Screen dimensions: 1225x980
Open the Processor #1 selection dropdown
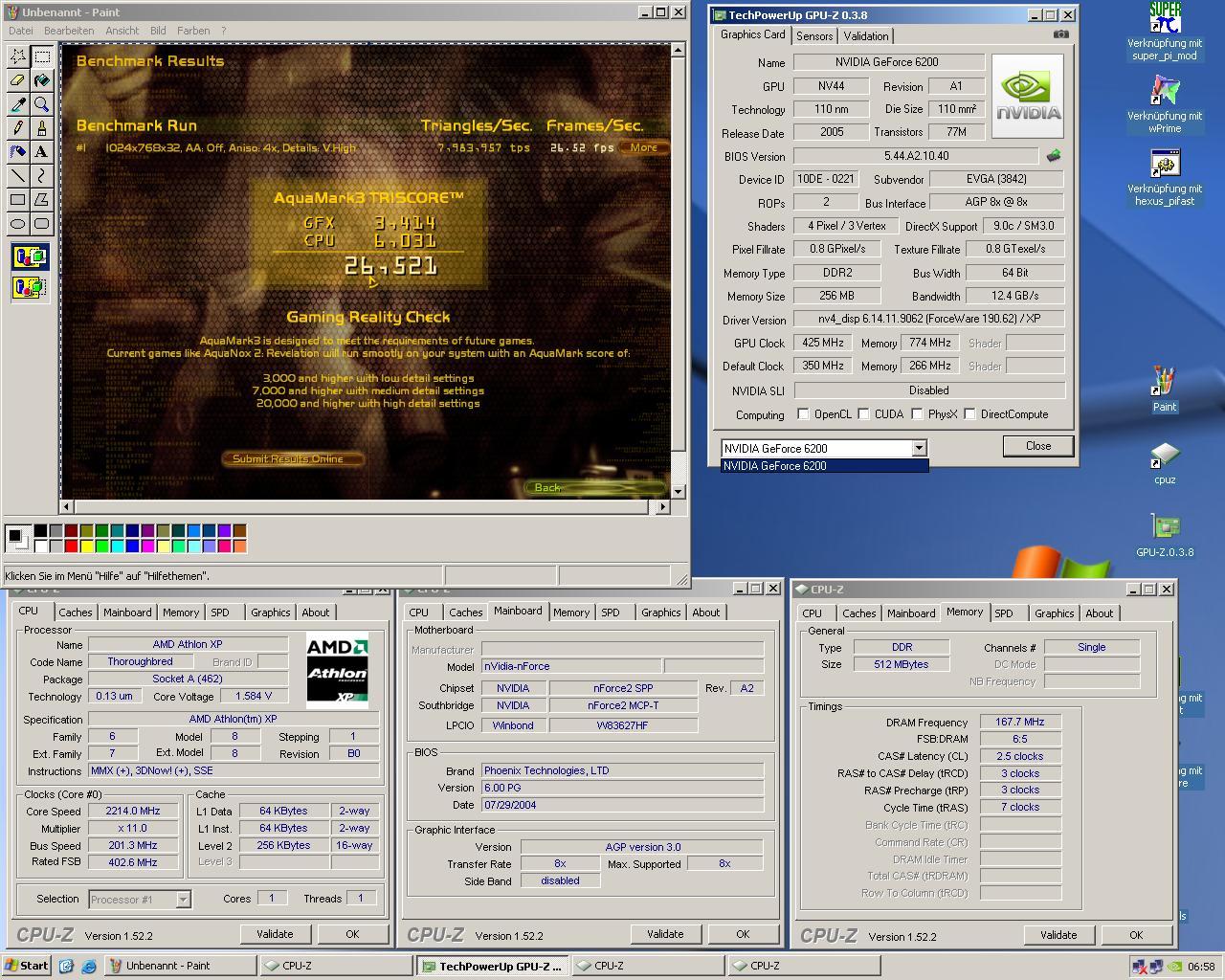click(x=182, y=899)
